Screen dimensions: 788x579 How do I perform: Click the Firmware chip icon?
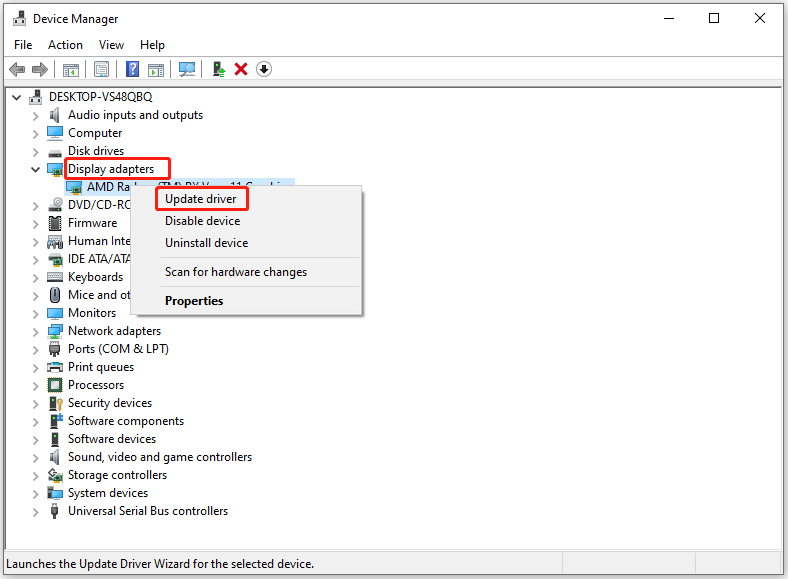pos(55,223)
